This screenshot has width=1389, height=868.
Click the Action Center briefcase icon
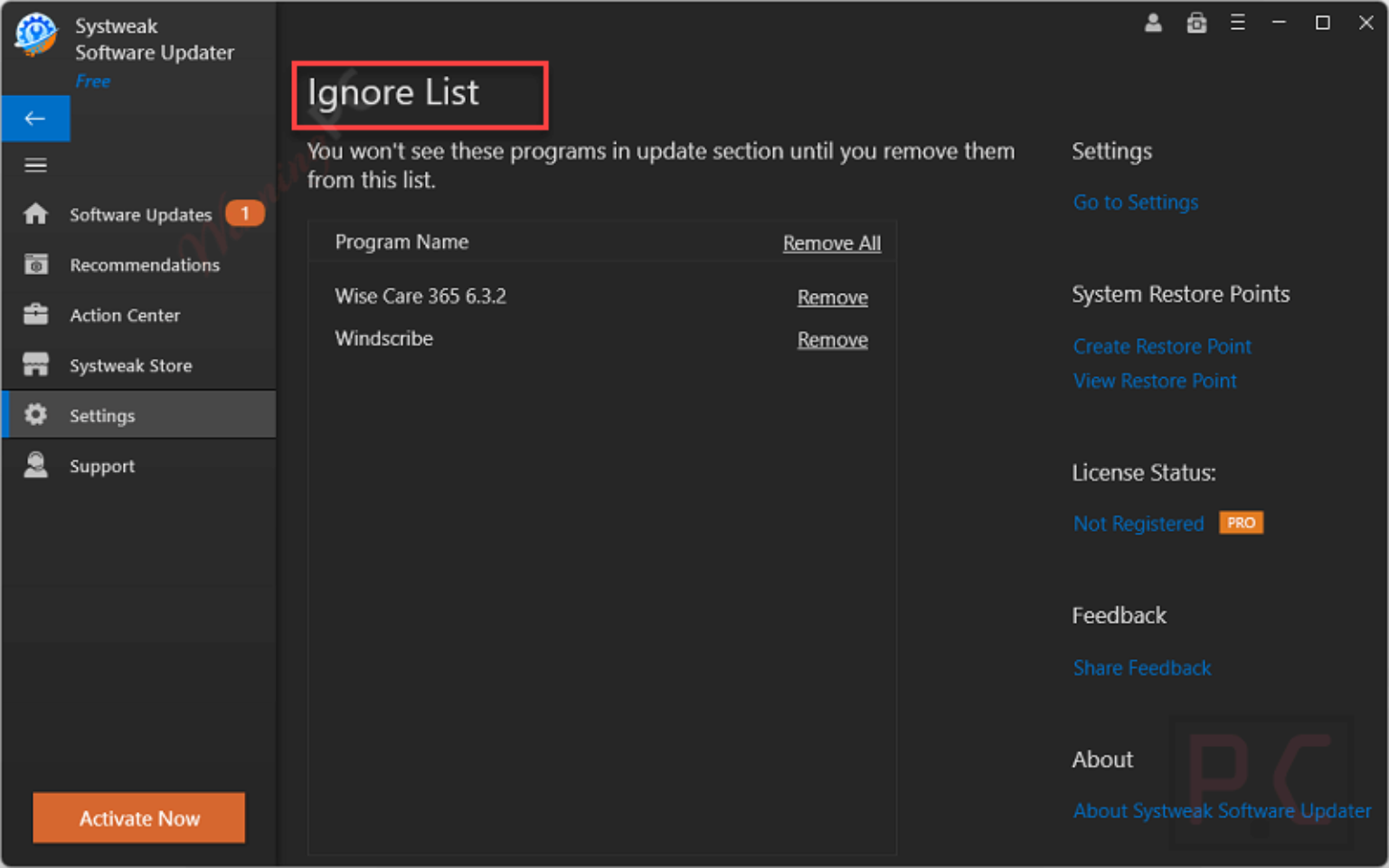(x=35, y=315)
